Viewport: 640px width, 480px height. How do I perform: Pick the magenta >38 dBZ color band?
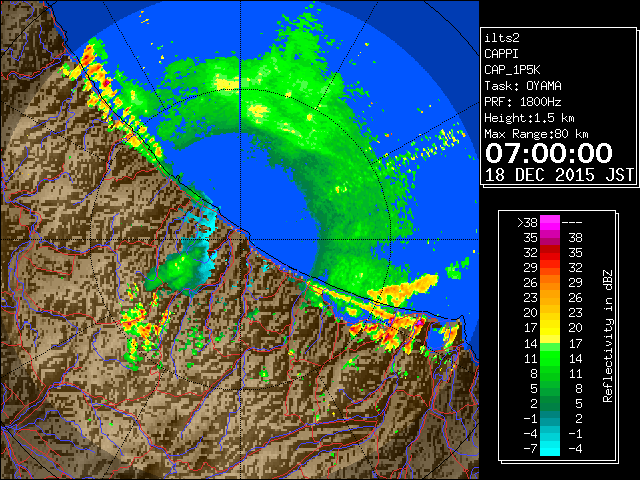[x=550, y=223]
